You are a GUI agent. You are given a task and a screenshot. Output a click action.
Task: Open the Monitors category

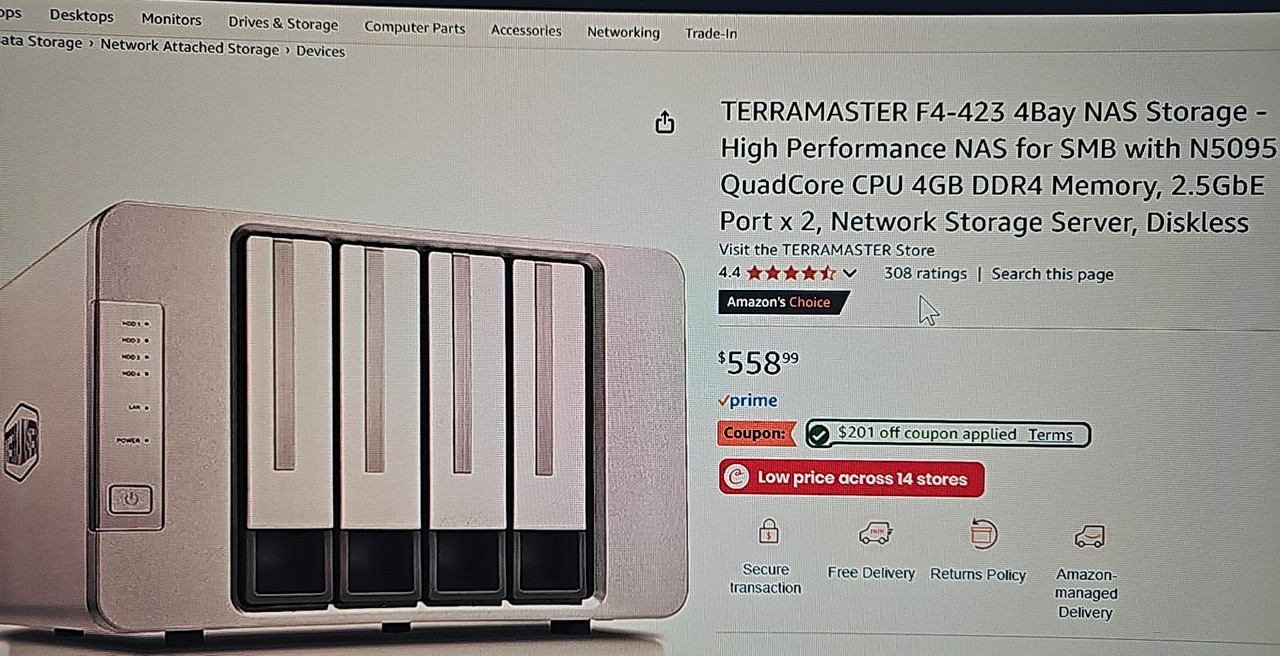coord(171,19)
